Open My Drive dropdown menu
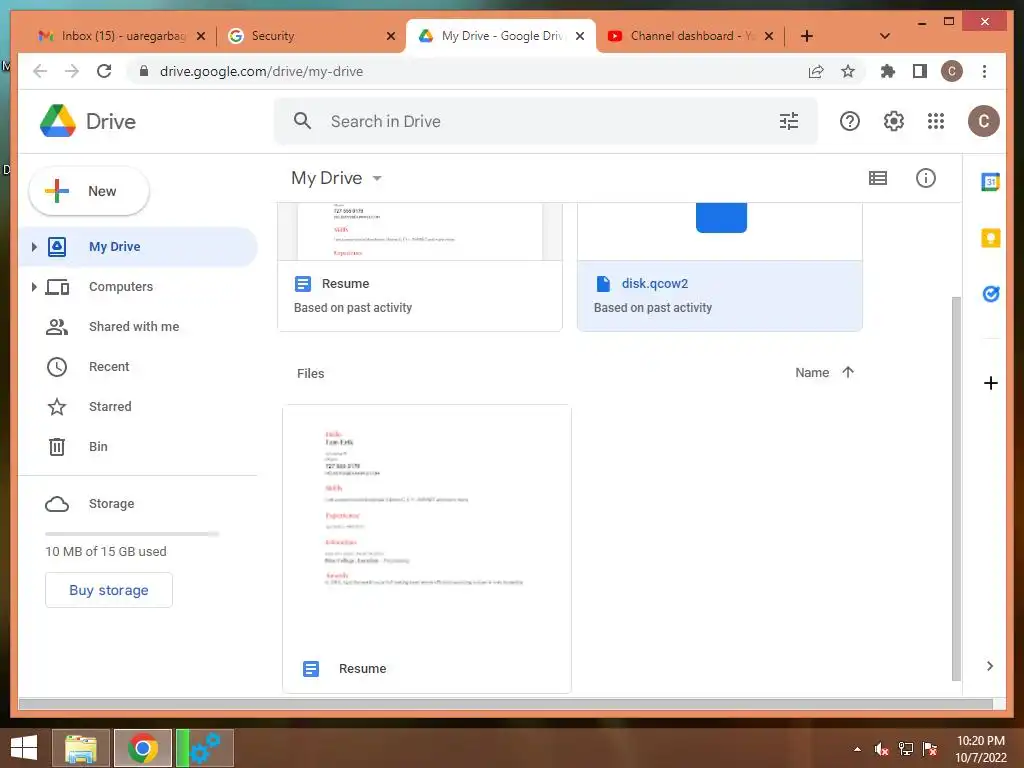 click(336, 178)
